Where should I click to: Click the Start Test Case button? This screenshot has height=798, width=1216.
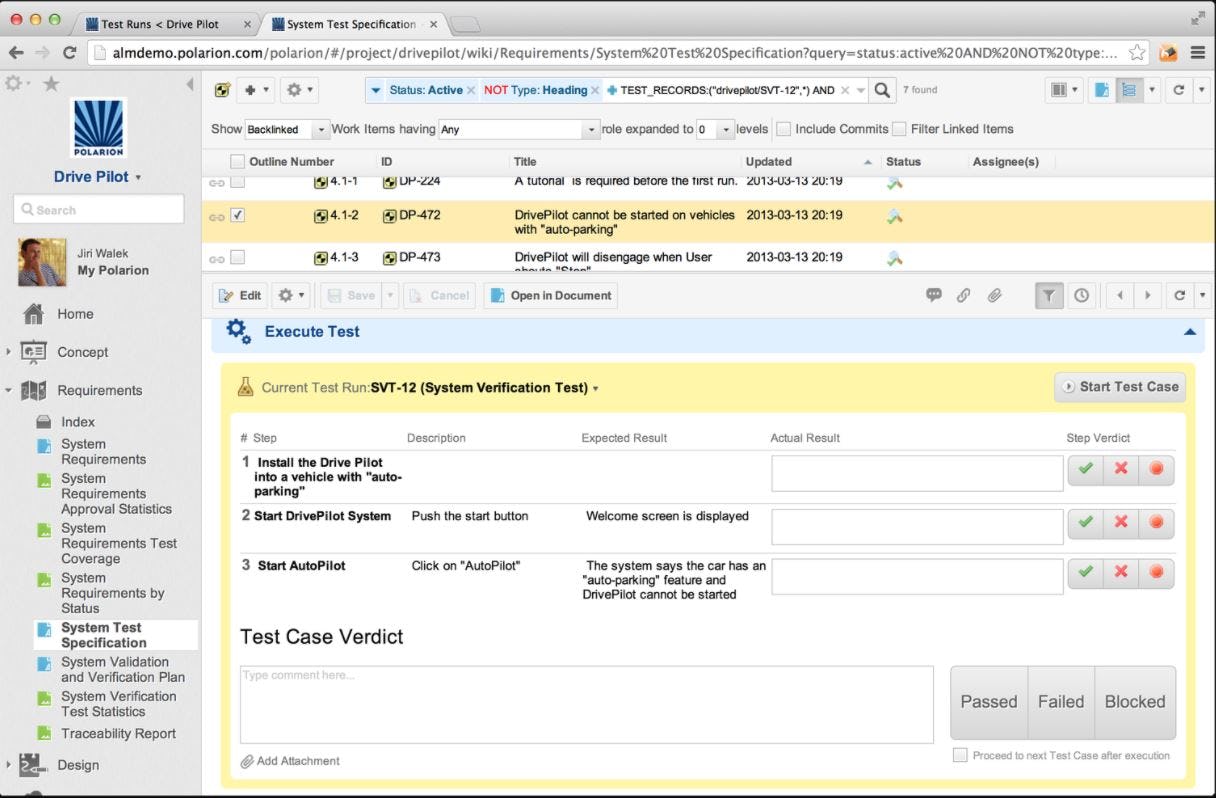click(1119, 387)
